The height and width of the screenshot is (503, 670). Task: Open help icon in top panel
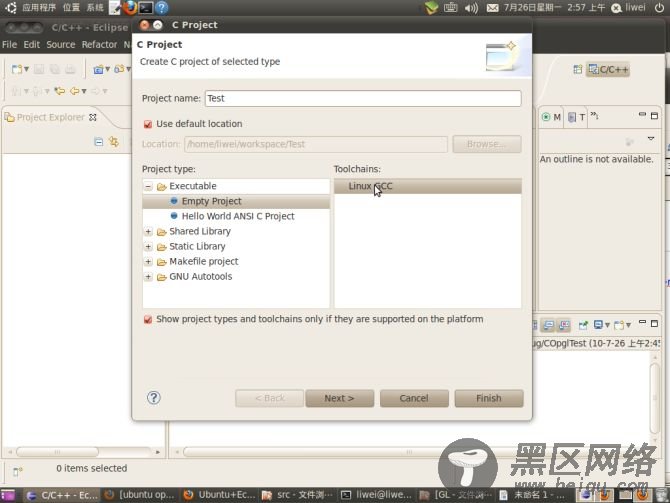tap(161, 7)
